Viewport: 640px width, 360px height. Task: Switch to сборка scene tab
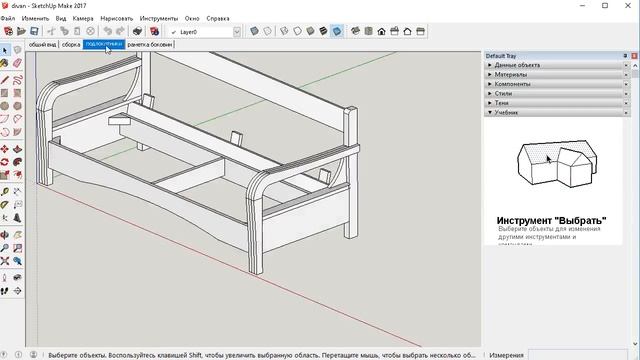71,44
